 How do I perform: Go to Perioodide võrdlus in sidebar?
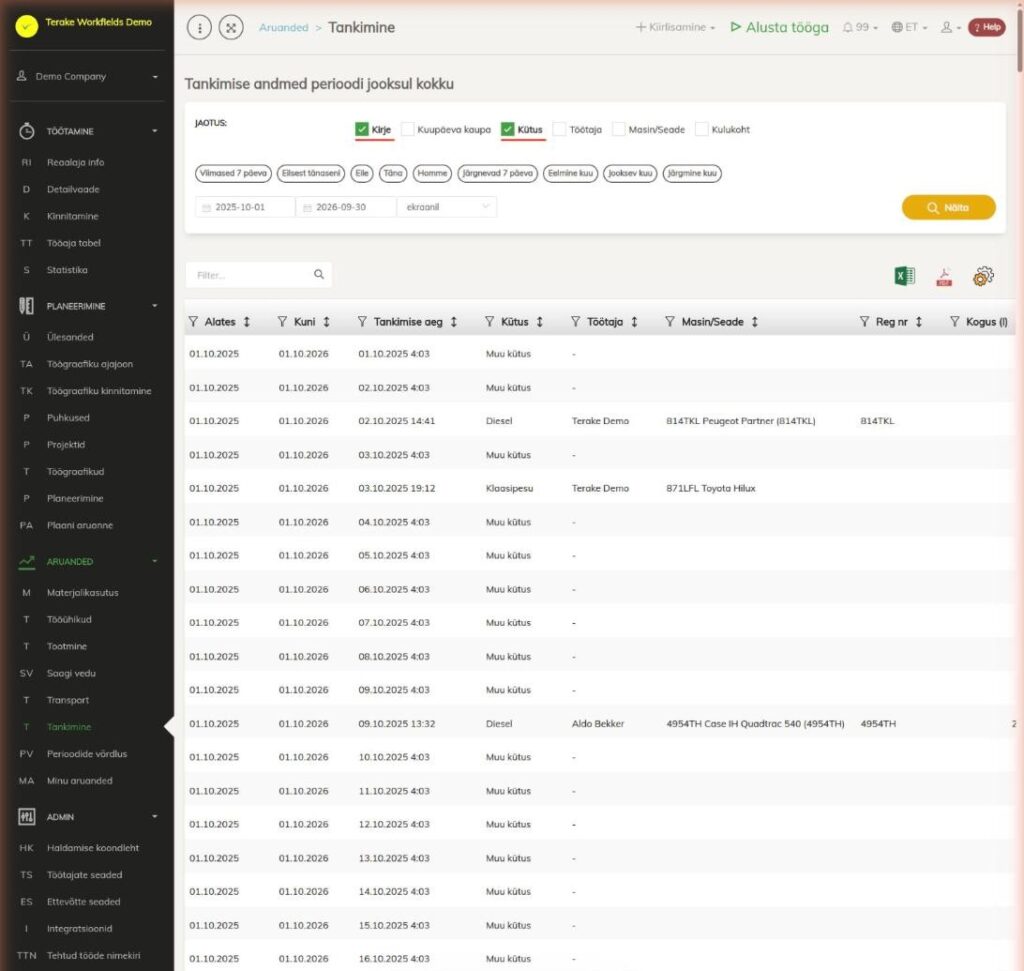87,754
